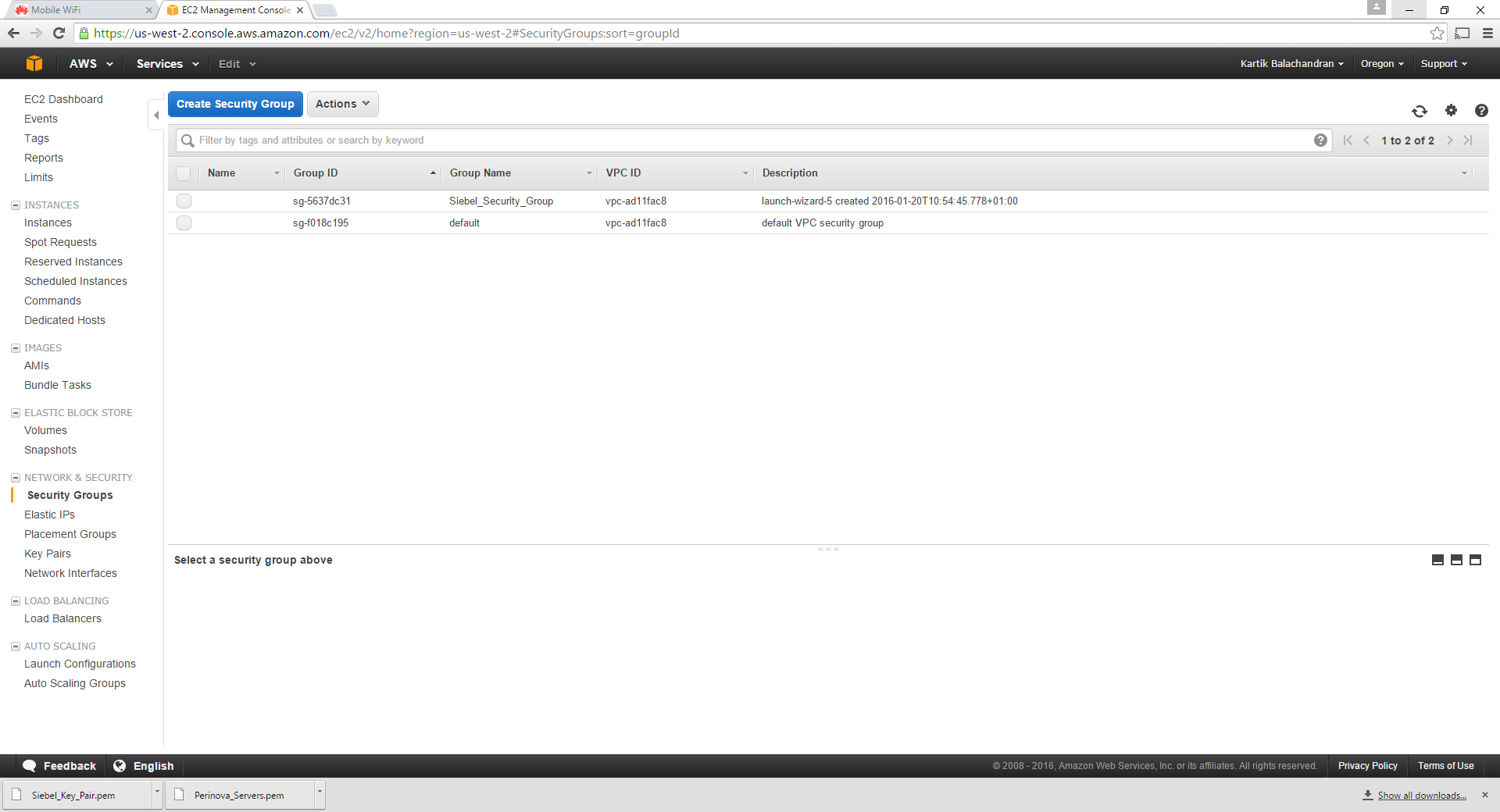Open the help question mark icon
The height and width of the screenshot is (812, 1500).
click(x=1481, y=110)
